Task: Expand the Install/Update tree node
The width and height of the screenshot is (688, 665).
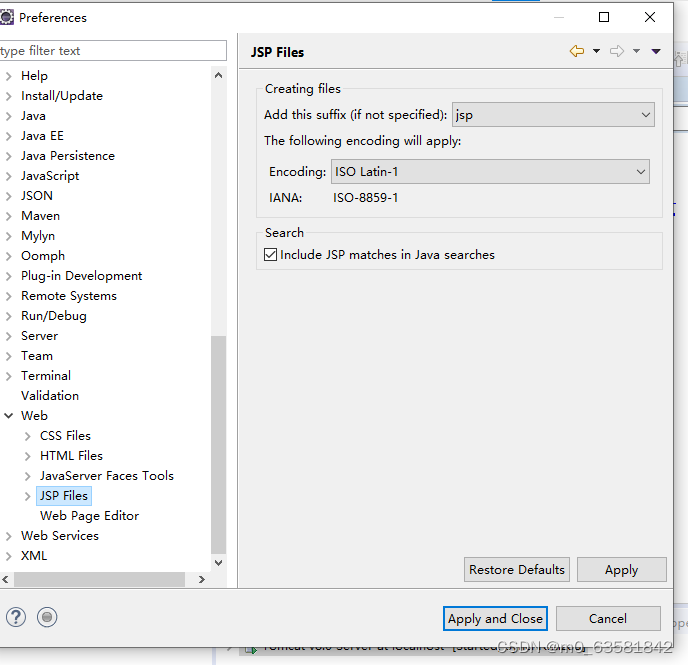Action: (x=8, y=96)
